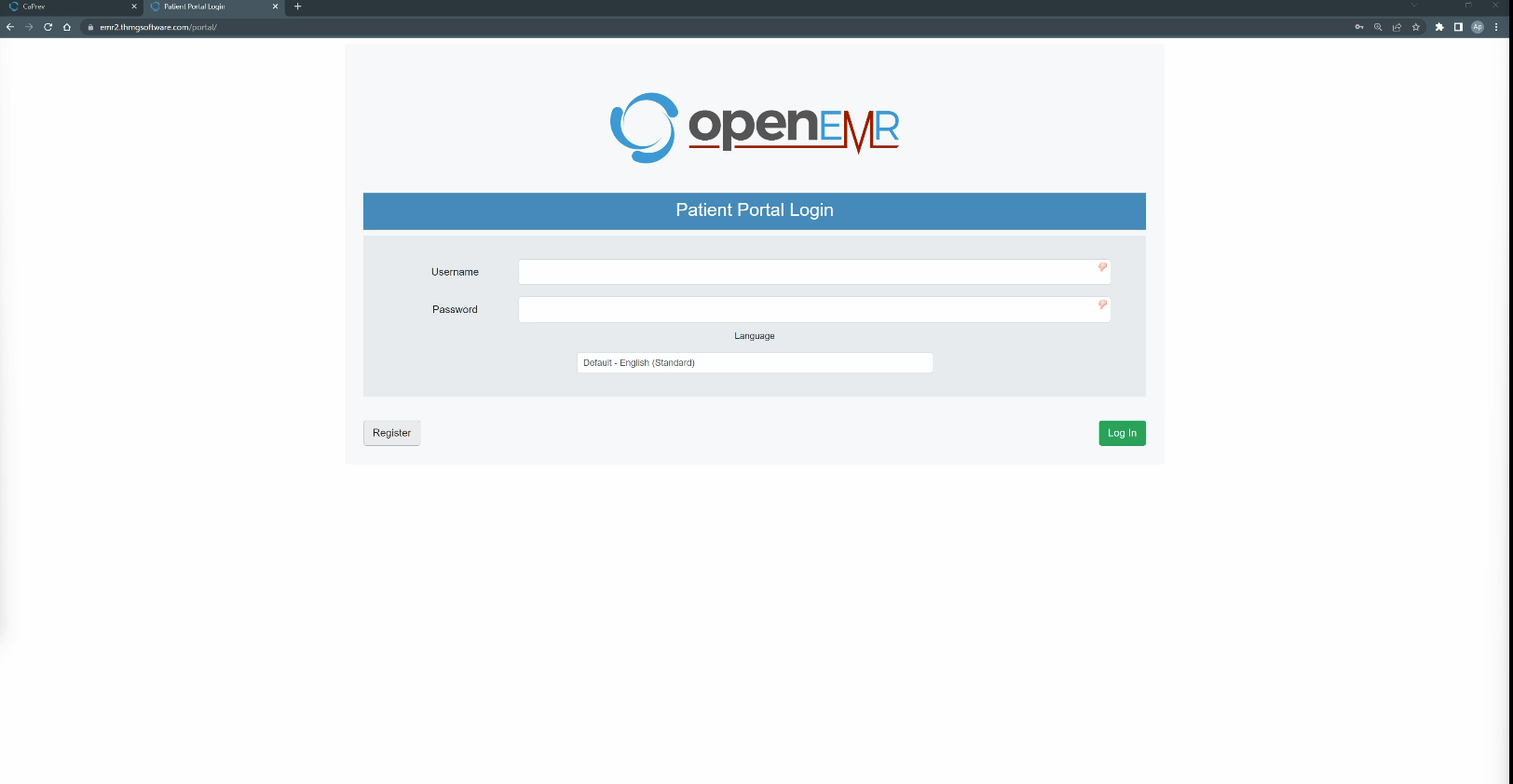
Task: Open the extensions puzzle icon
Action: (1439, 27)
